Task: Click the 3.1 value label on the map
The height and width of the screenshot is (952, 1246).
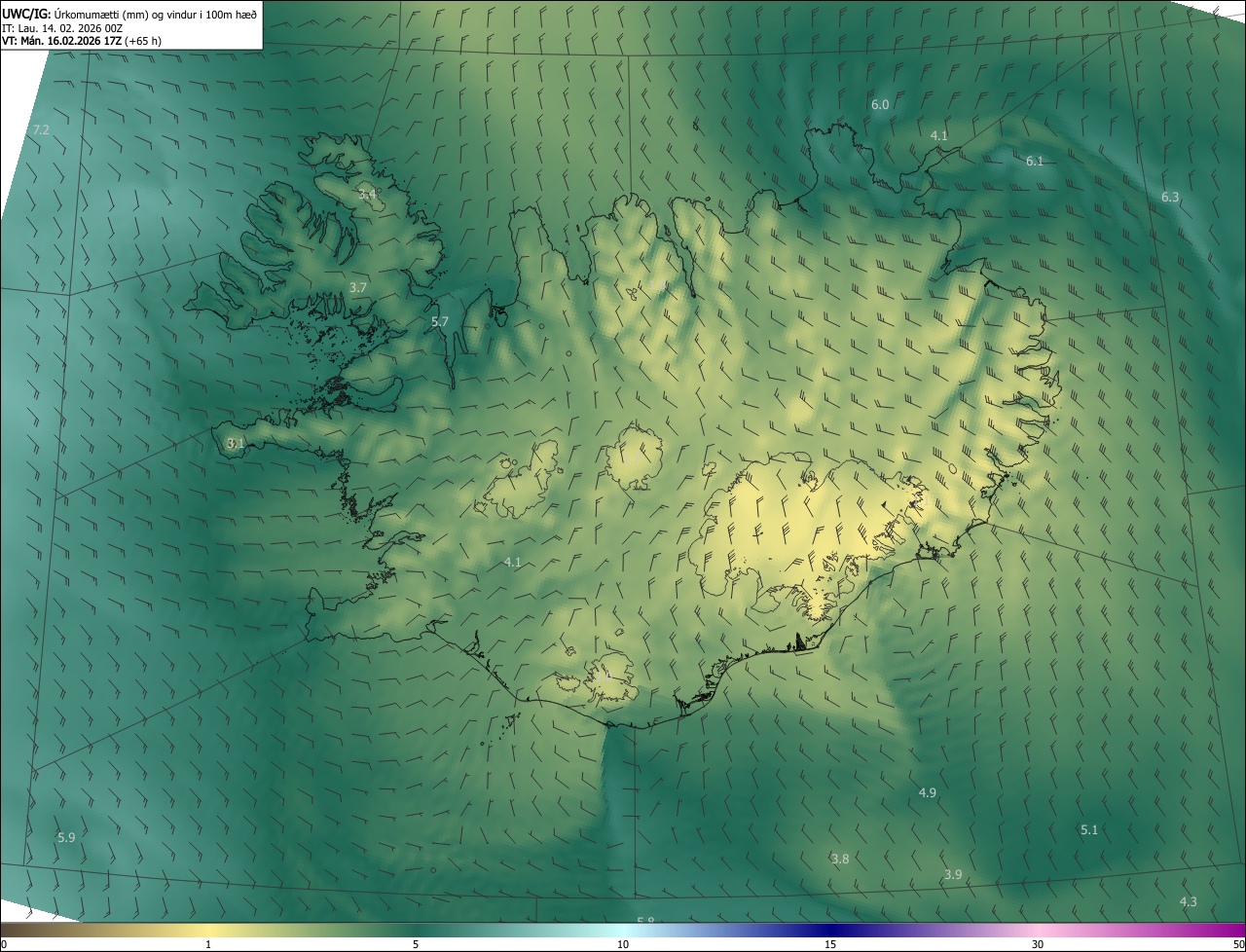Action: 235,443
